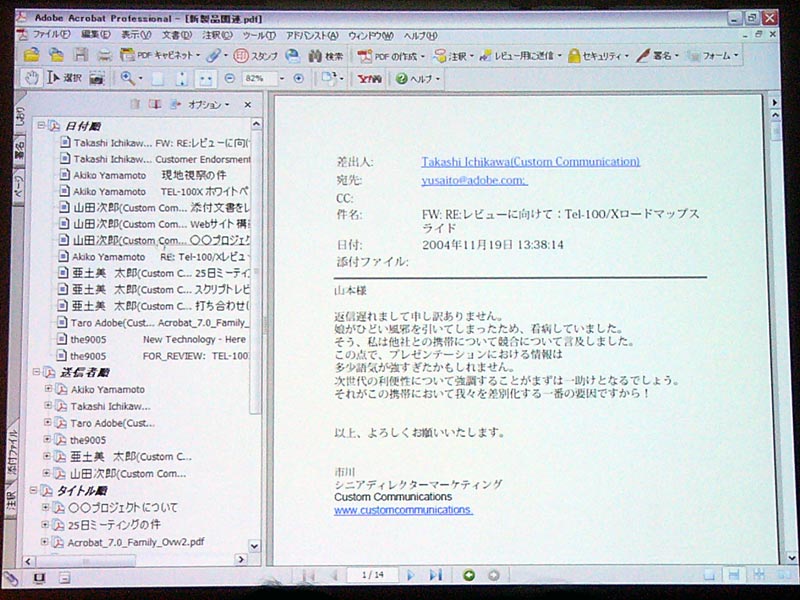Viewport: 800px width, 600px height.
Task: Collapse the 日付順 bookmark group
Action: coord(41,125)
